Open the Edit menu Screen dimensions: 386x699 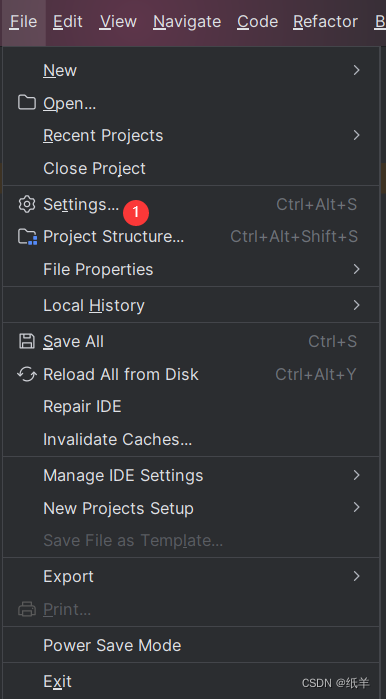68,21
